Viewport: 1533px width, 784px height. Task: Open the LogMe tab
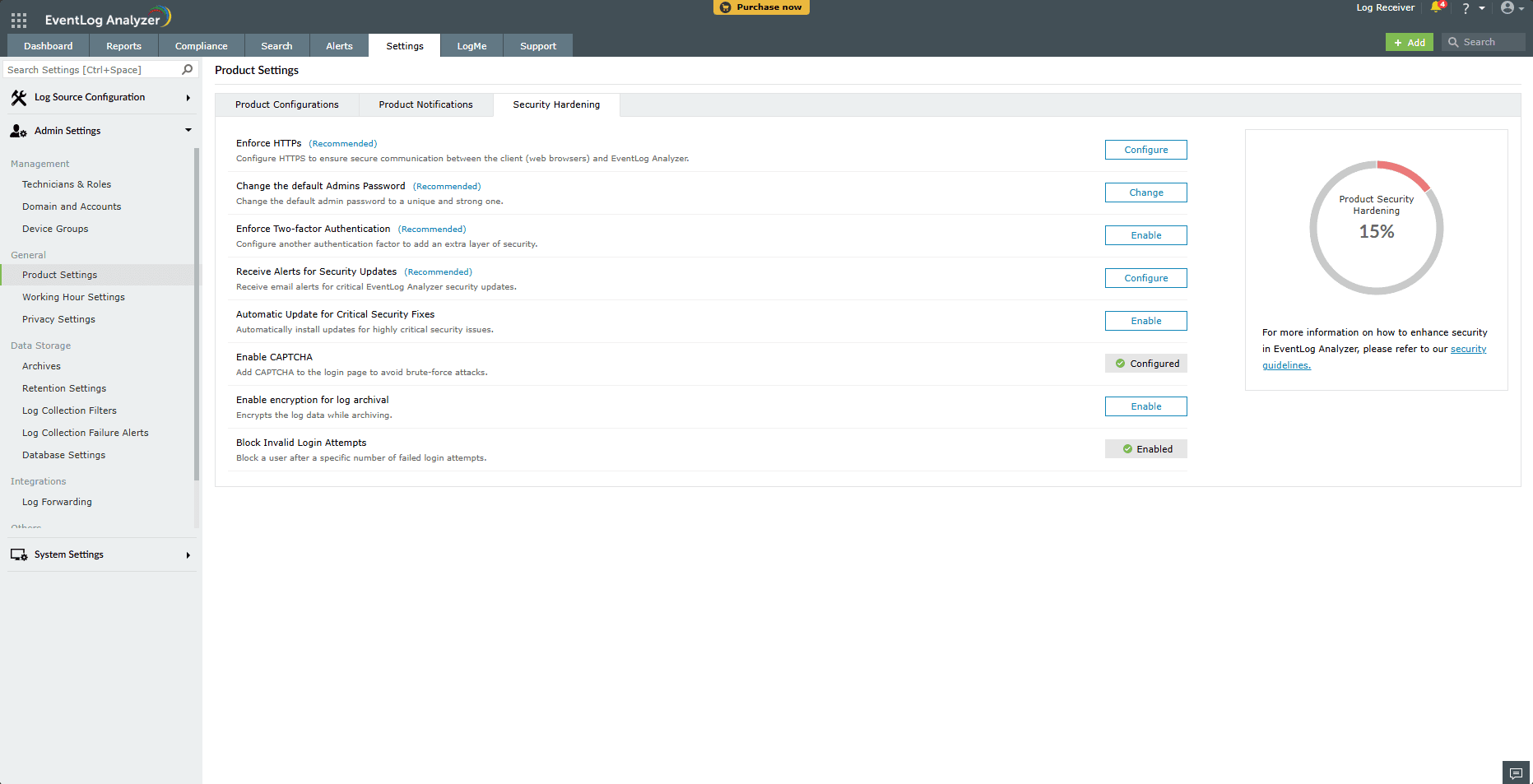click(472, 46)
